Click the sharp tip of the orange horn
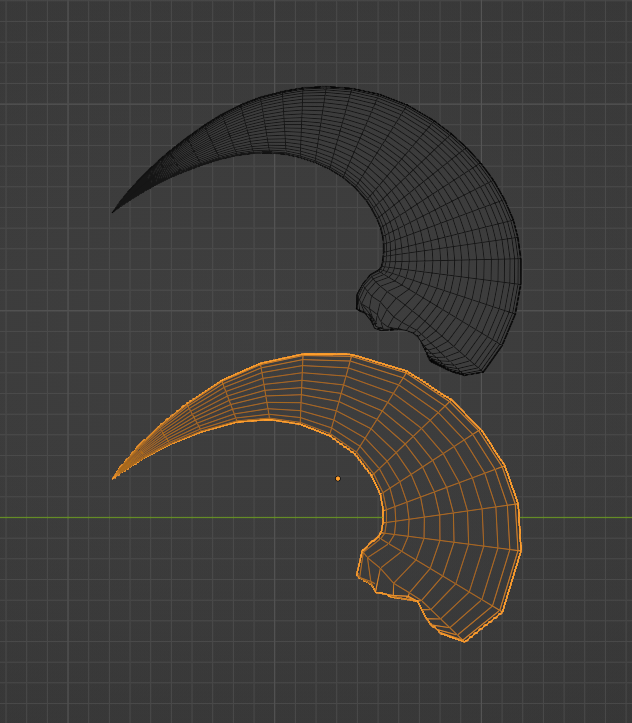Screen dimensions: 632x723 [x=114, y=478]
